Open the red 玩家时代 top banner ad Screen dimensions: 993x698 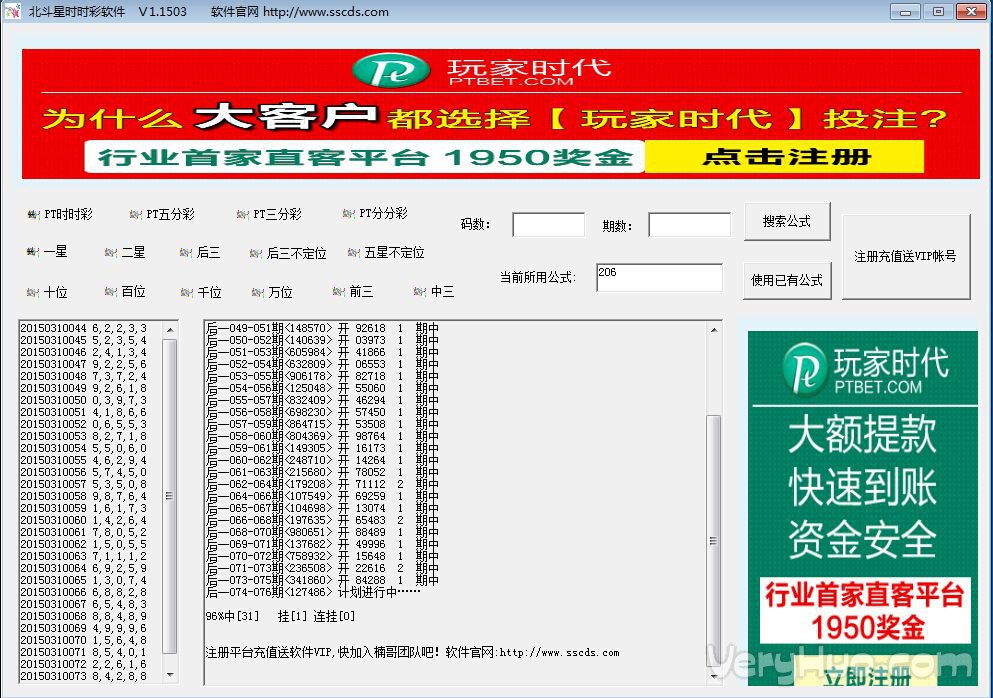point(500,114)
